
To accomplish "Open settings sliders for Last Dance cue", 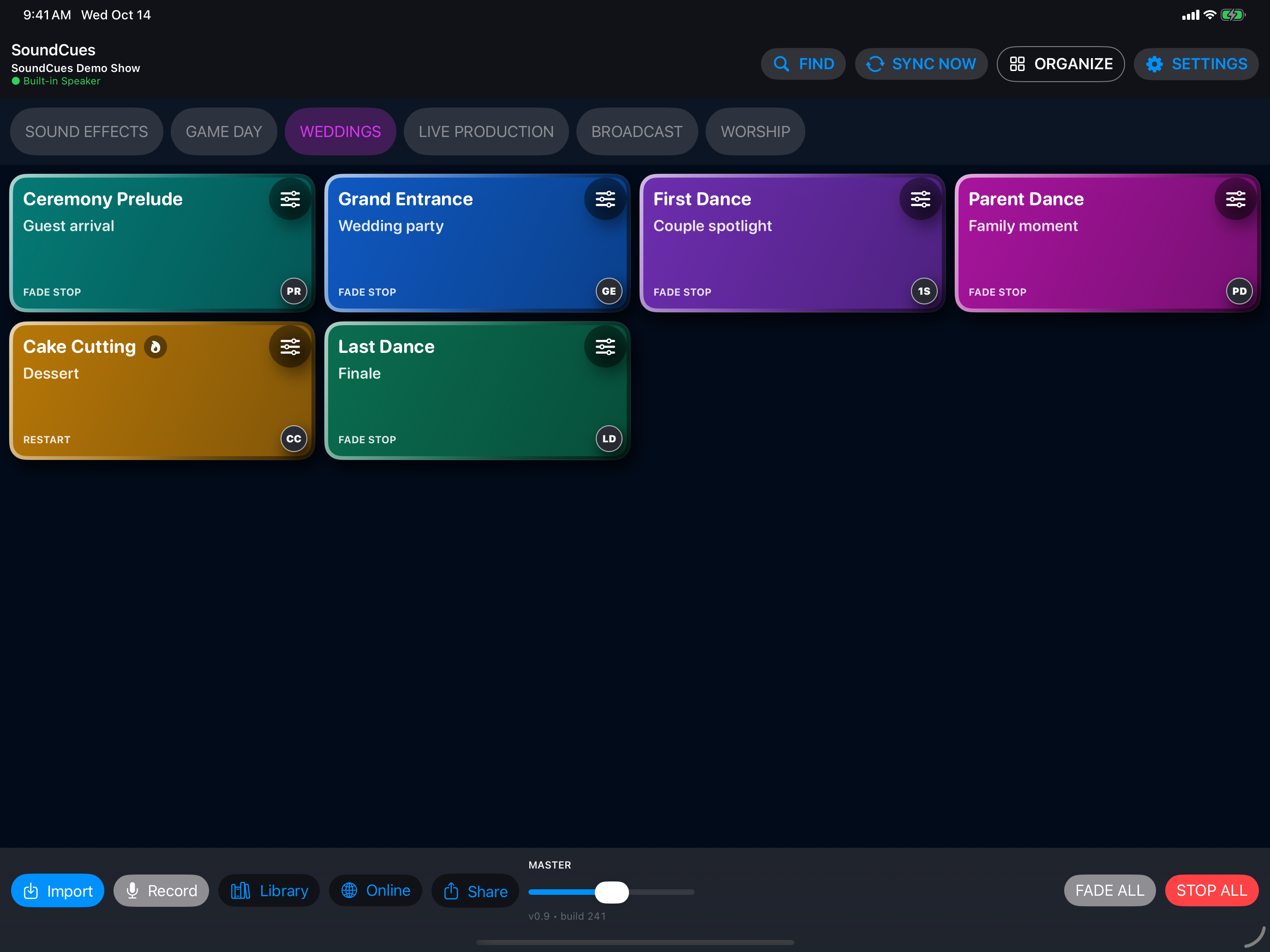I will pyautogui.click(x=605, y=346).
